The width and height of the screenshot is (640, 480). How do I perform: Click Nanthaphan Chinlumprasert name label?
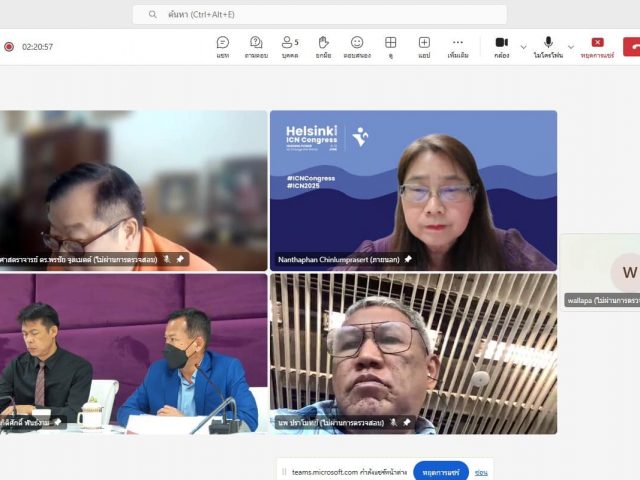point(338,259)
